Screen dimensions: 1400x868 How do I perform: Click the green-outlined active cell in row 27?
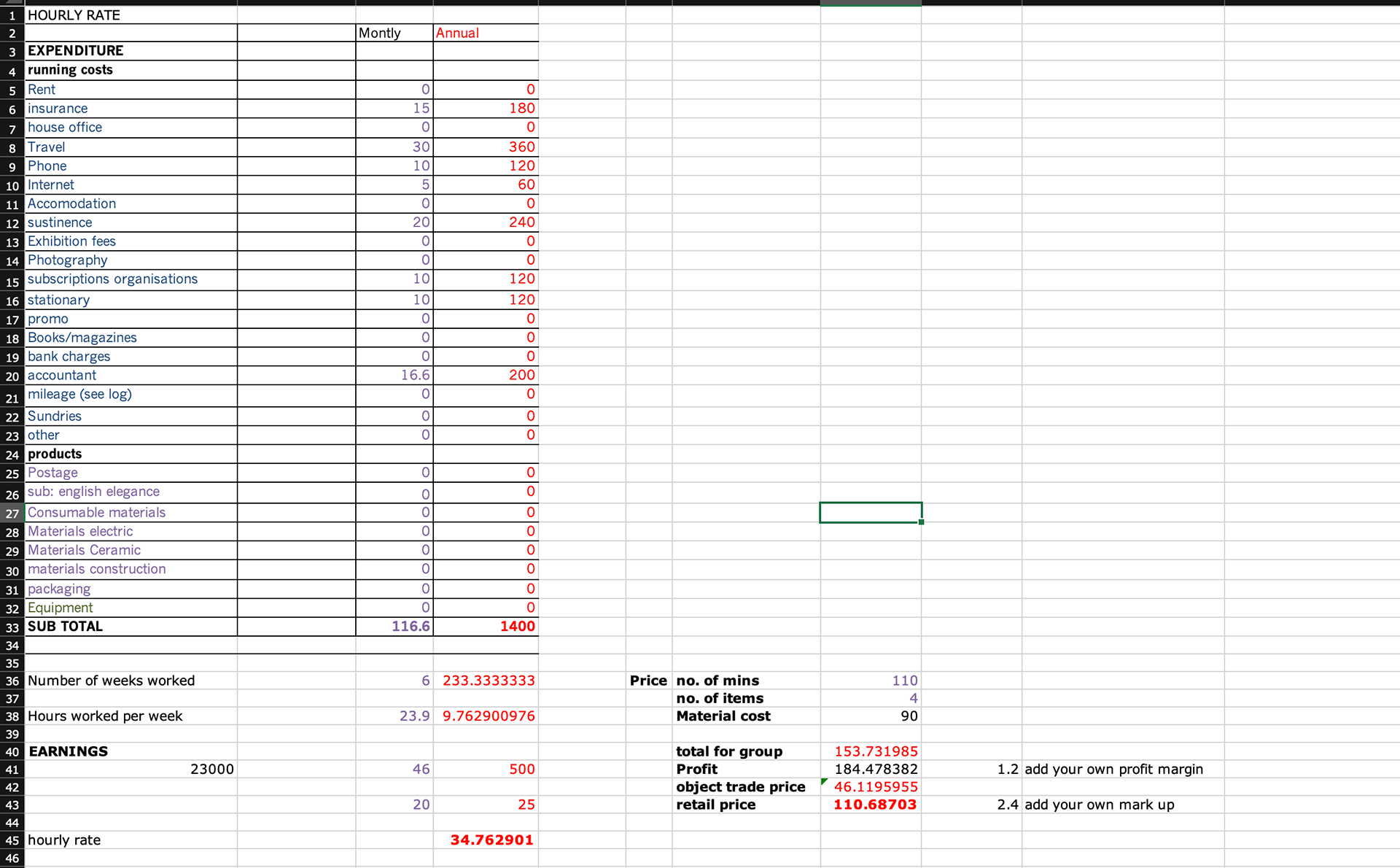[x=871, y=513]
